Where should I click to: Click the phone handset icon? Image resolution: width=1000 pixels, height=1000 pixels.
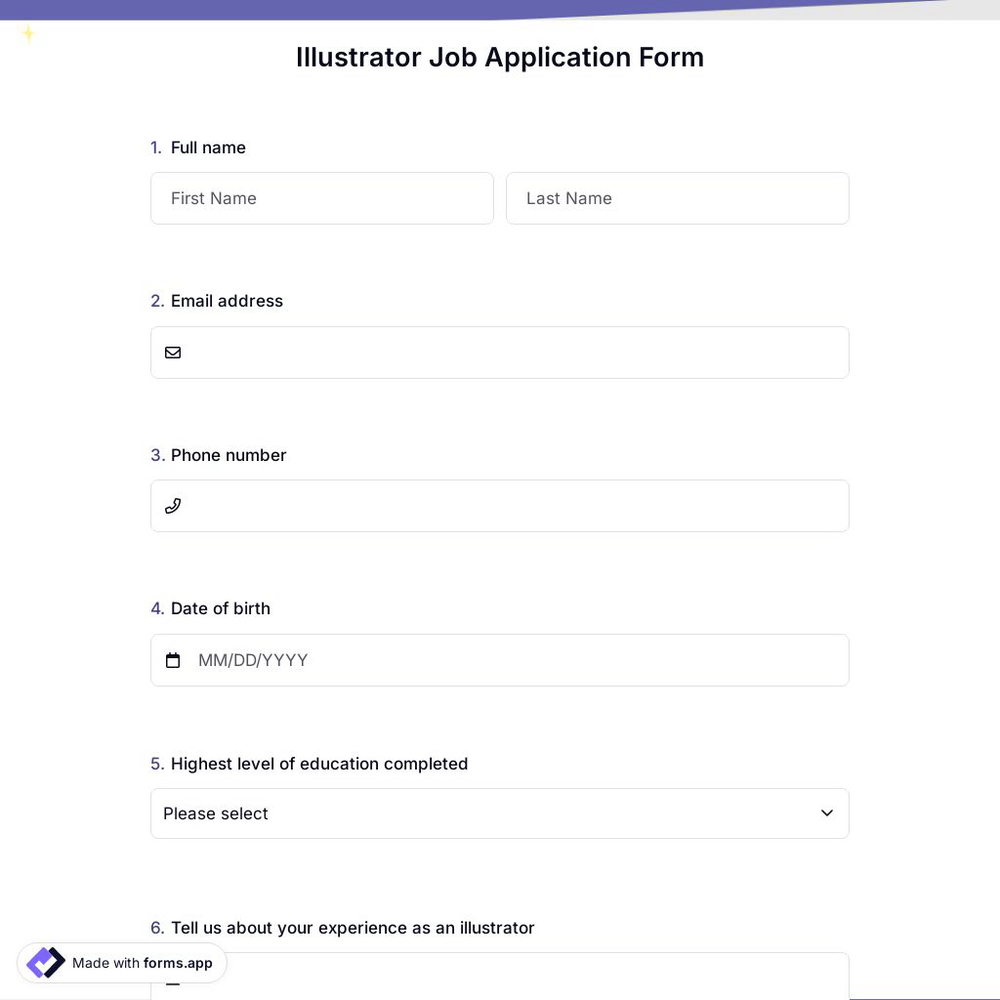click(x=173, y=506)
